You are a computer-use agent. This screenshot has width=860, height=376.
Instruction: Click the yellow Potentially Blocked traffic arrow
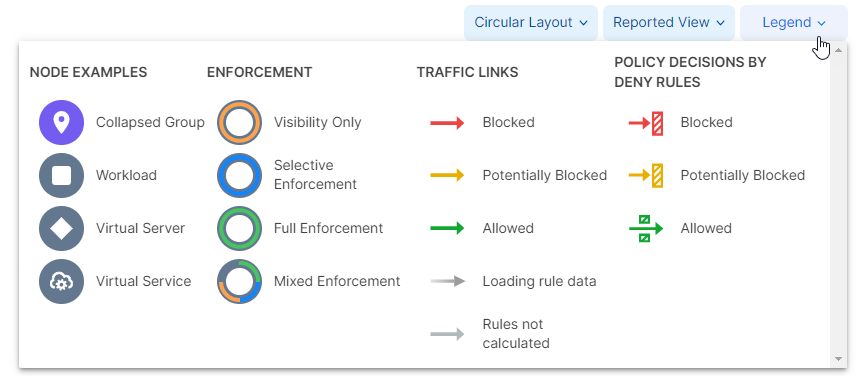point(448,175)
